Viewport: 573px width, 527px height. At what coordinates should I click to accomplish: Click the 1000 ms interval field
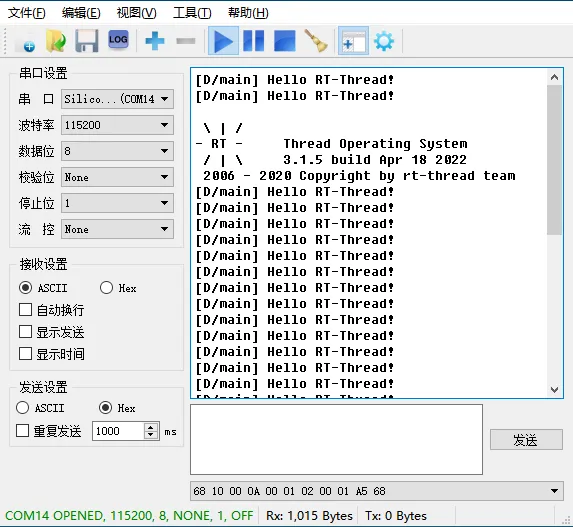tap(118, 431)
